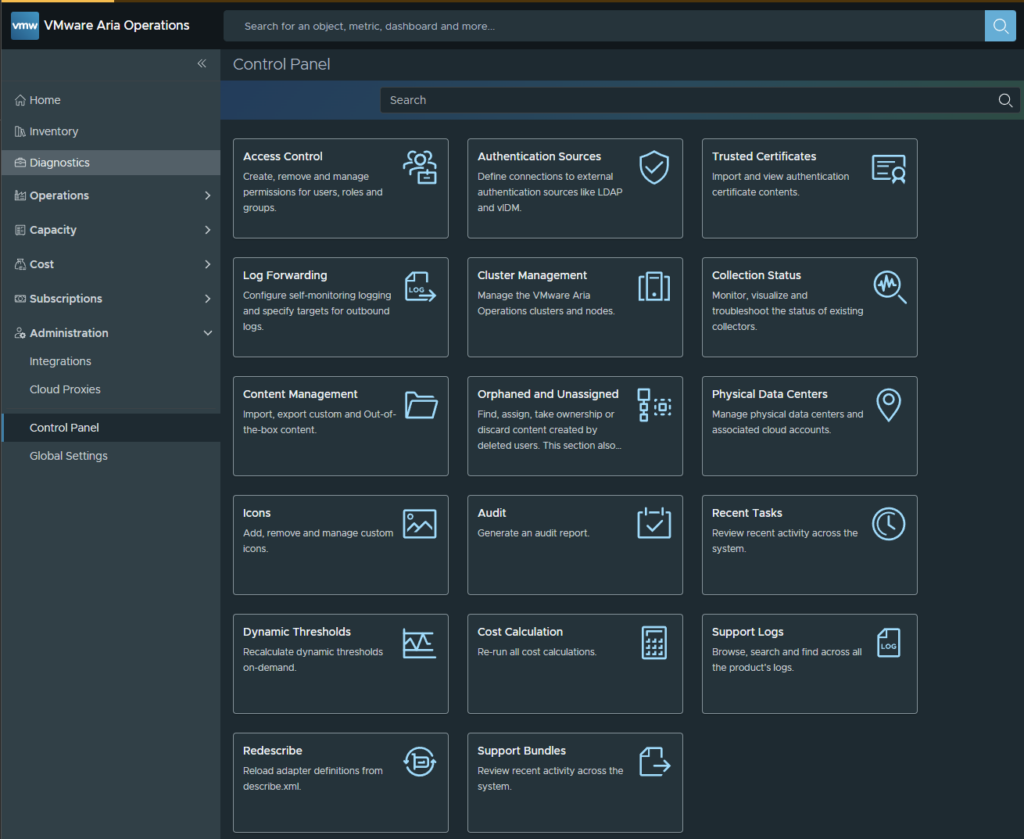Open the Physical Data Centers card title
The height and width of the screenshot is (839, 1024).
click(769, 394)
